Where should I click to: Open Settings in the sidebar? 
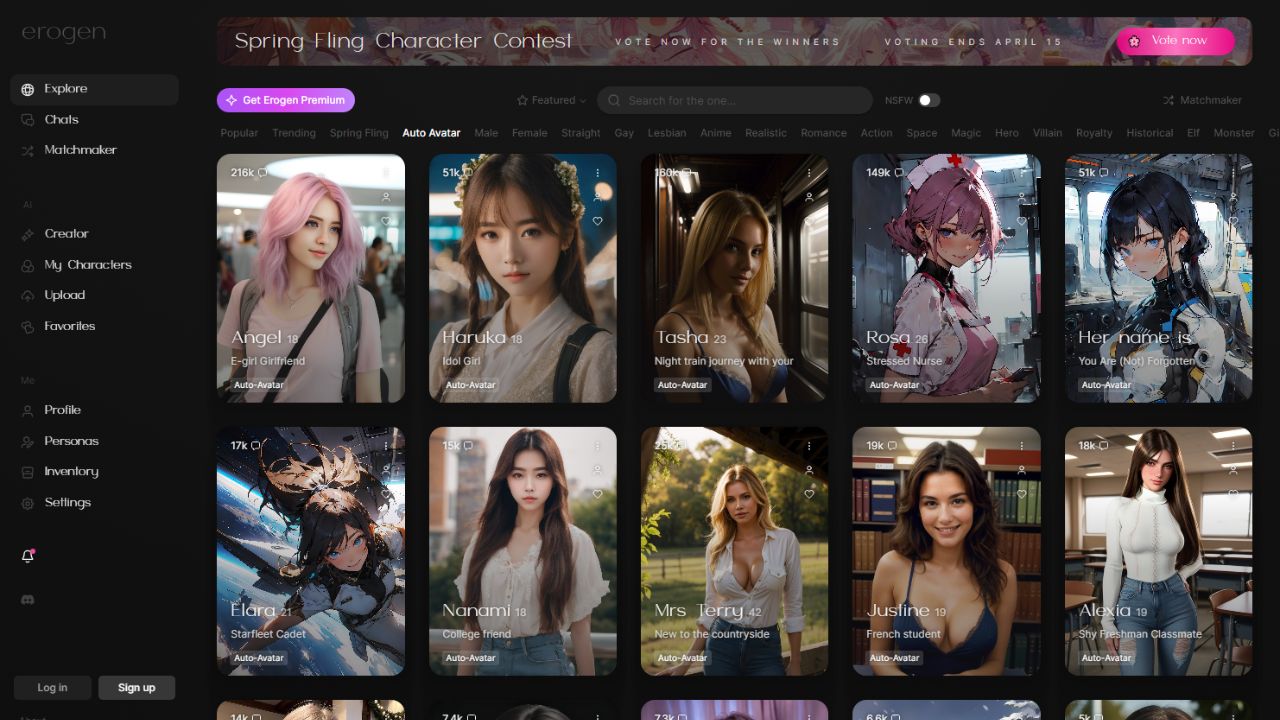67,502
